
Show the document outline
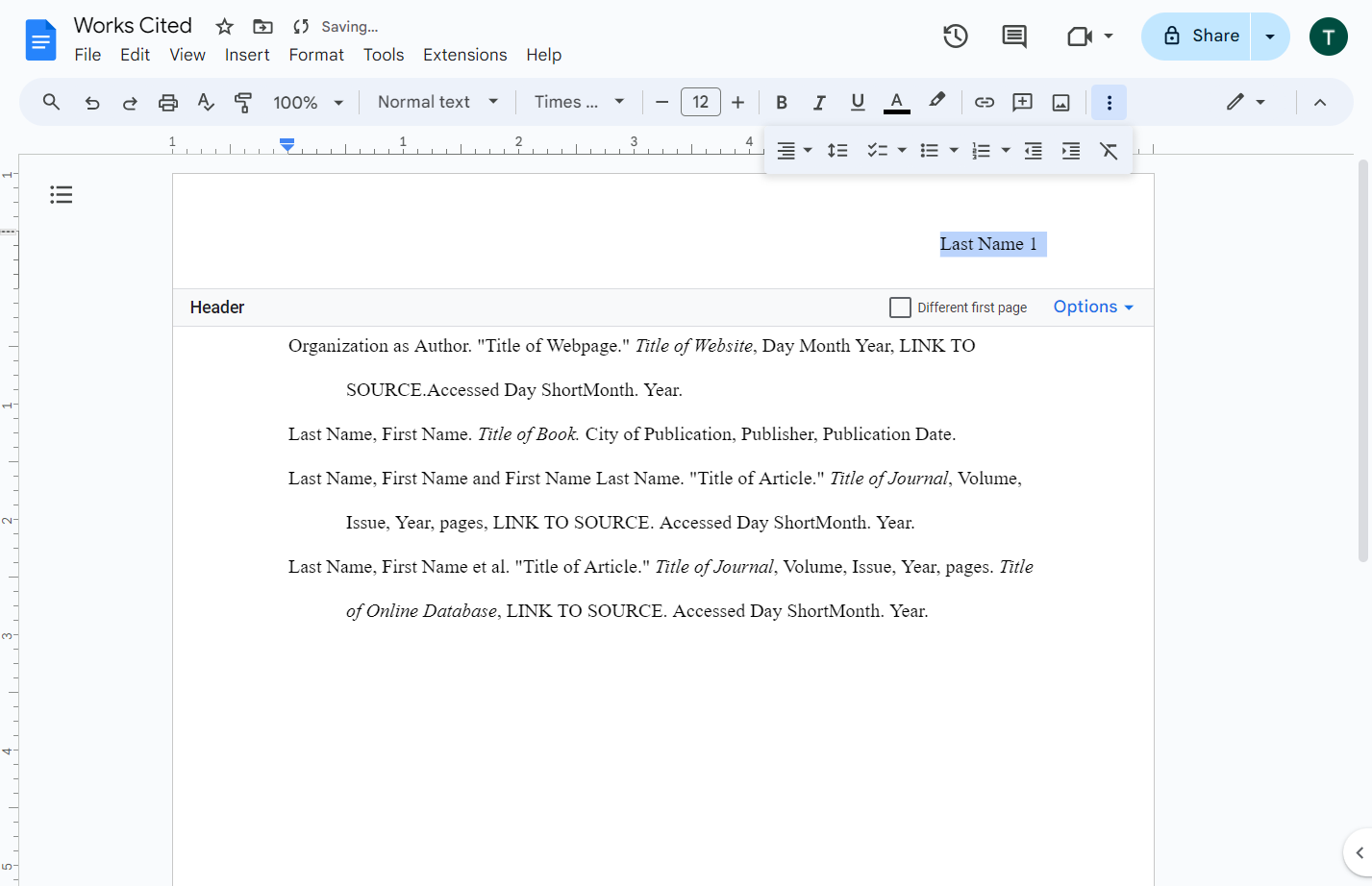tap(62, 195)
